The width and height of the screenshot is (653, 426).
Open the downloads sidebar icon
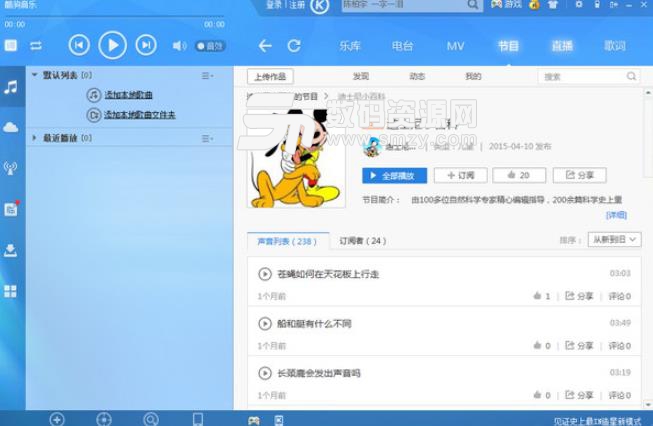tap(11, 250)
